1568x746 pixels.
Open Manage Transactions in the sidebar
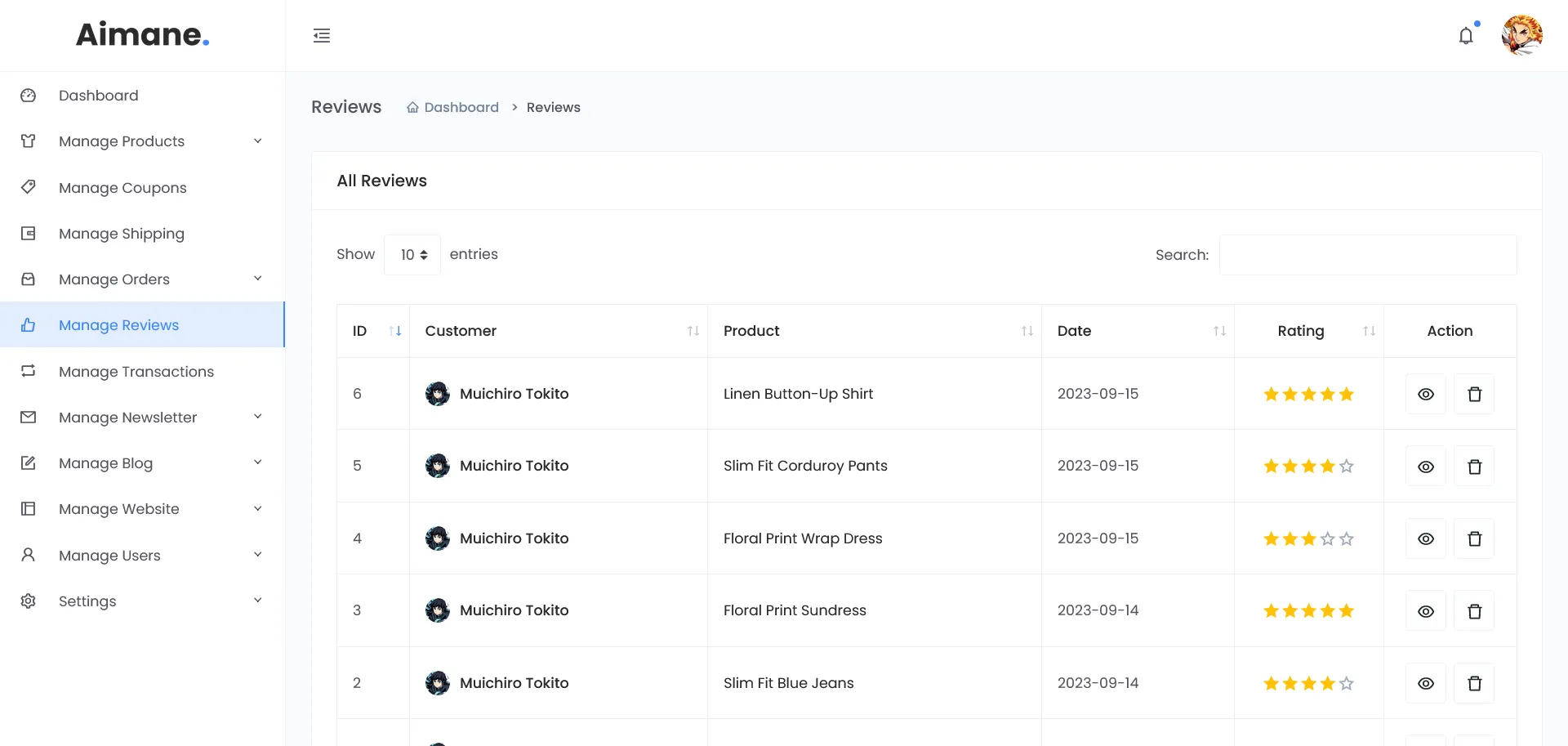coord(142,371)
